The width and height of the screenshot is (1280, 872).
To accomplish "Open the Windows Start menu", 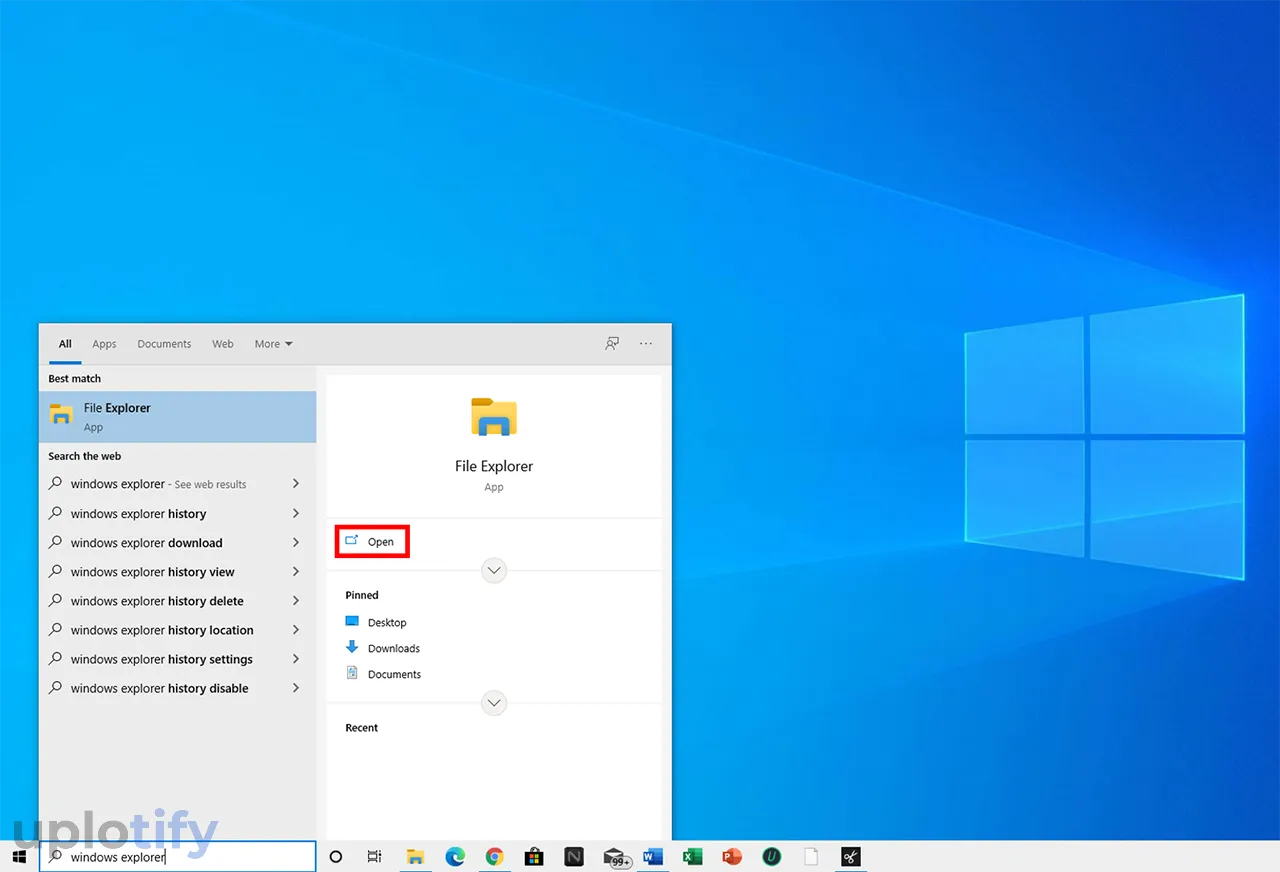I will [19, 857].
